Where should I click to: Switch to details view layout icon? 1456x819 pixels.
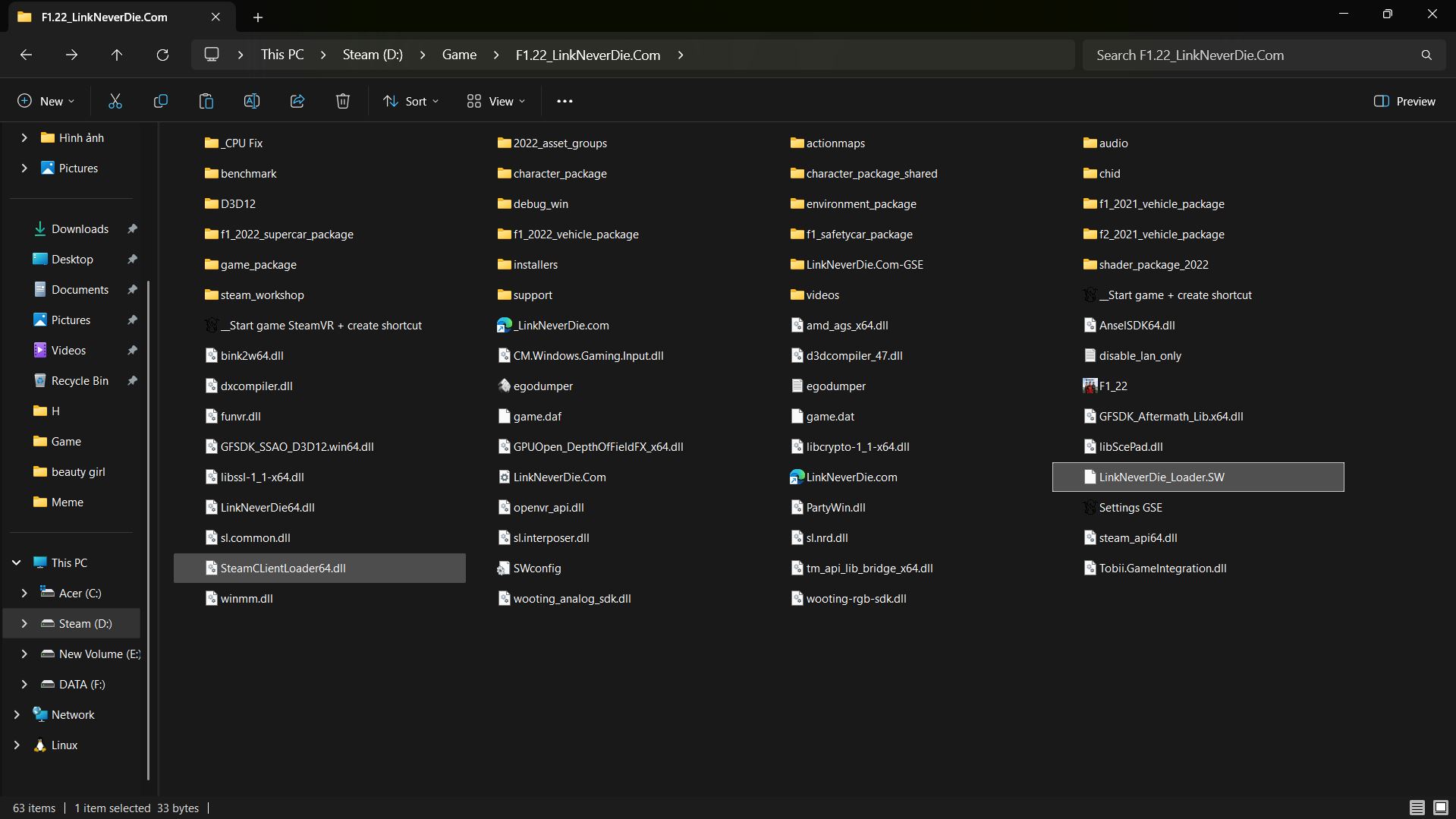(1417, 808)
